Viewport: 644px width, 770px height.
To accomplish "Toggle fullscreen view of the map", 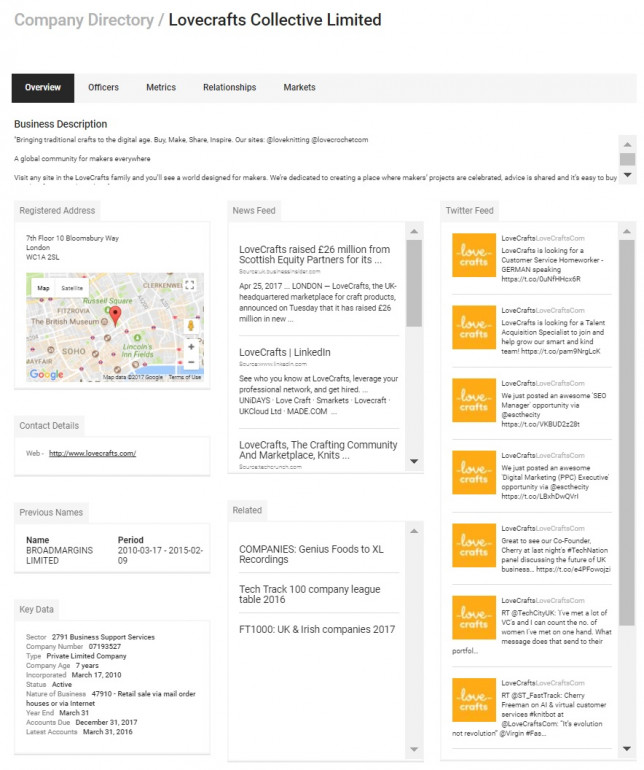I will (190, 285).
